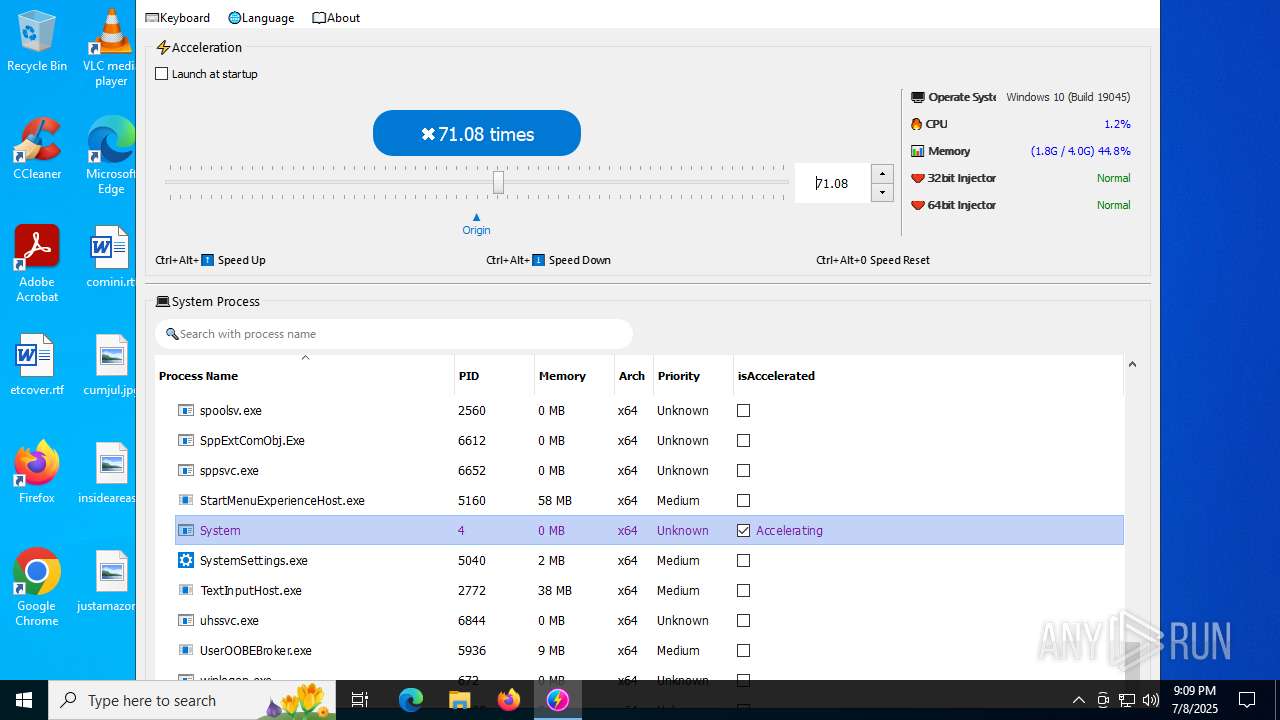This screenshot has width=1280, height=720.
Task: Select the SppExtComObj.Exe process name
Action: [252, 441]
